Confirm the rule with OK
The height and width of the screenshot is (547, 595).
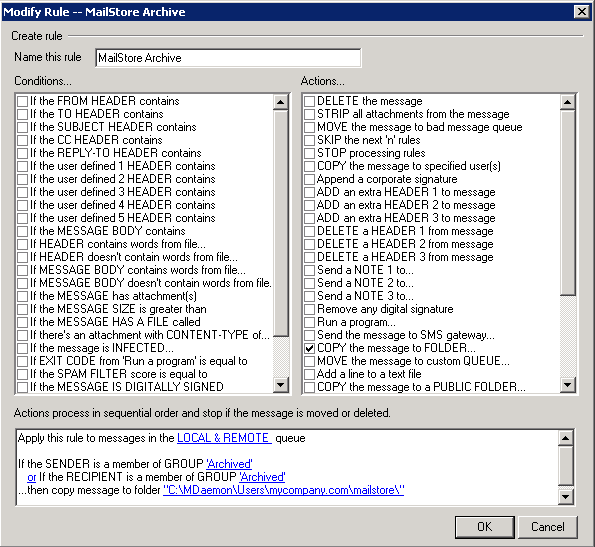coord(485,527)
